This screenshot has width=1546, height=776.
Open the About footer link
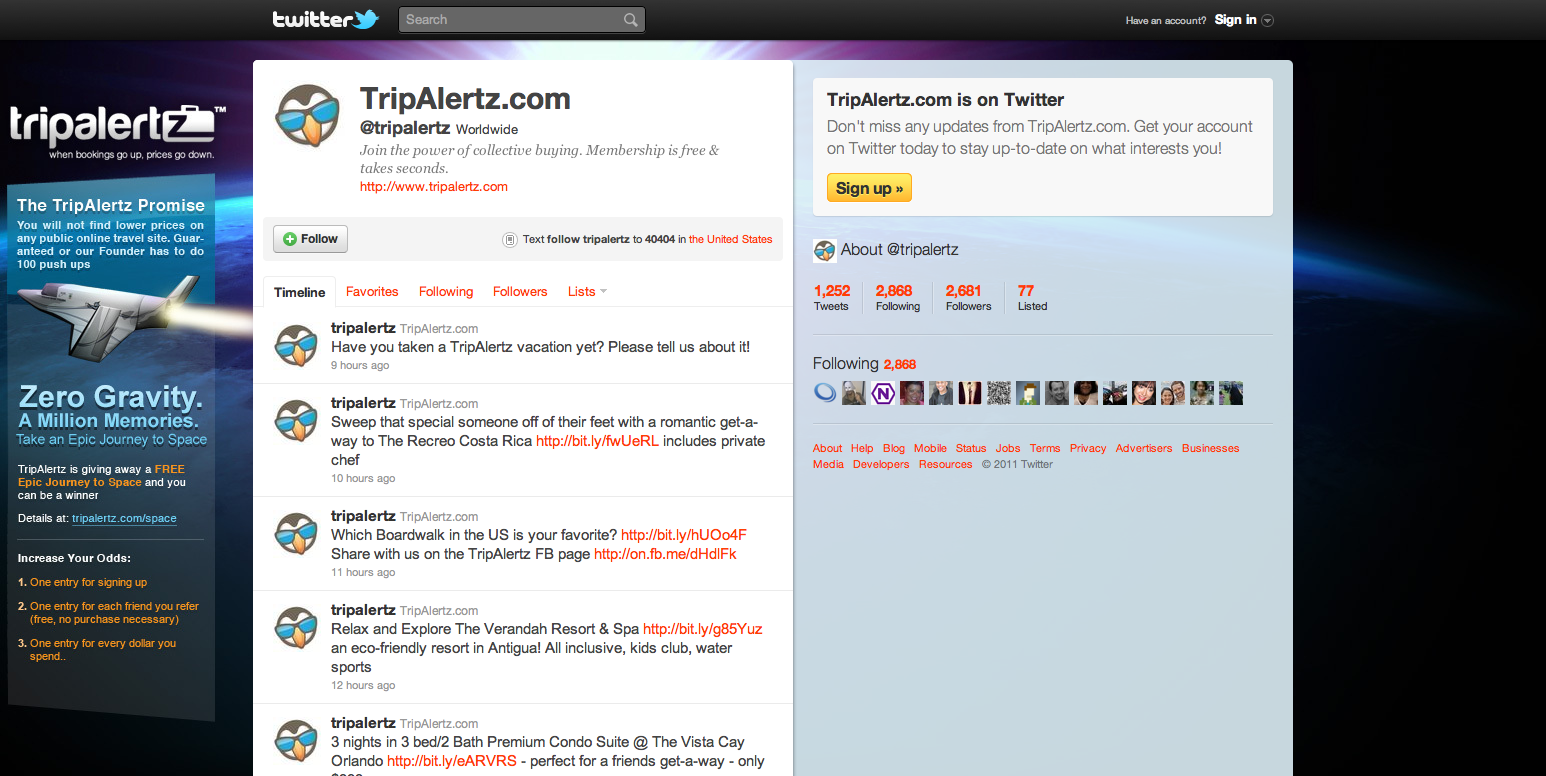tap(828, 449)
